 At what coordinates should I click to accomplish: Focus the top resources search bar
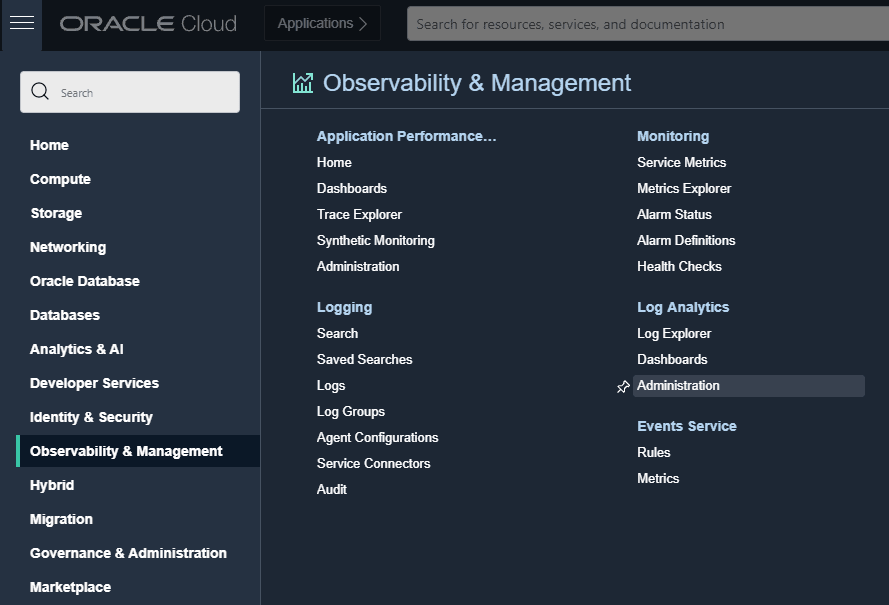coord(647,24)
